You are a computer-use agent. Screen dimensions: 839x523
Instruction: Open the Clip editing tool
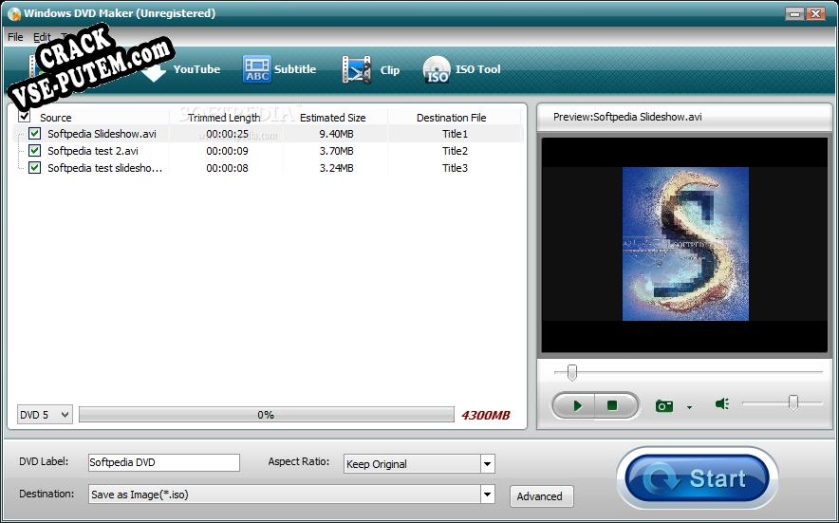click(x=371, y=70)
